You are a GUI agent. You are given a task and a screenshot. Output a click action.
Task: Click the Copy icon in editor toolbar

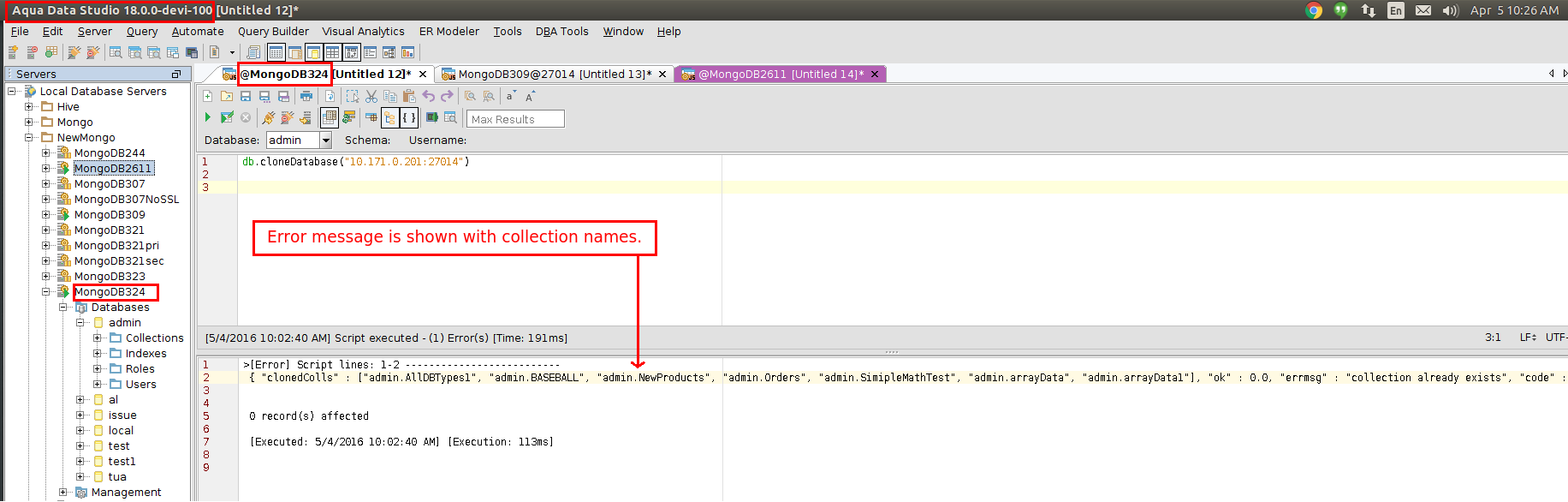click(x=390, y=96)
